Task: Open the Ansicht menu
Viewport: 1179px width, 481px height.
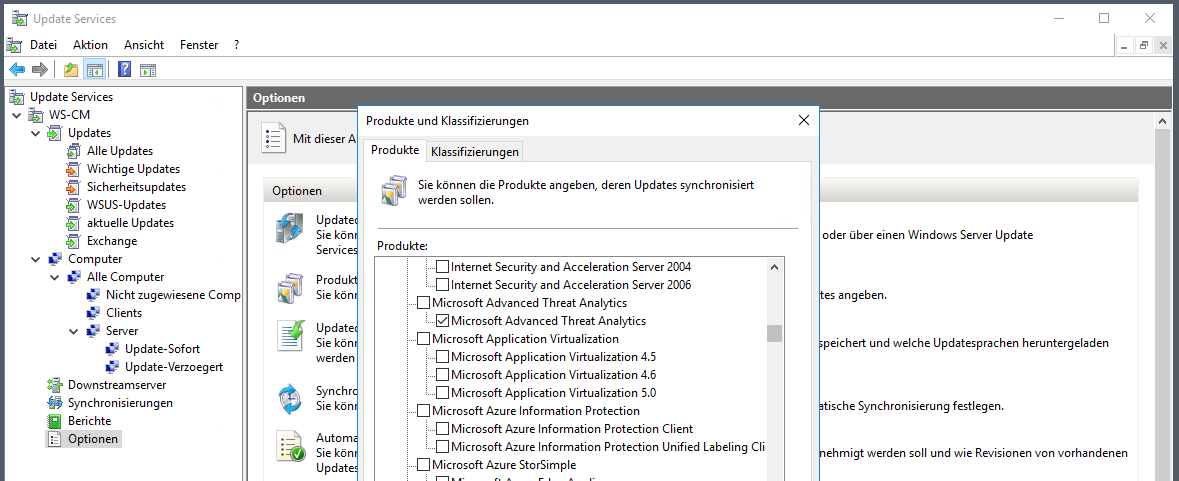Action: click(144, 45)
